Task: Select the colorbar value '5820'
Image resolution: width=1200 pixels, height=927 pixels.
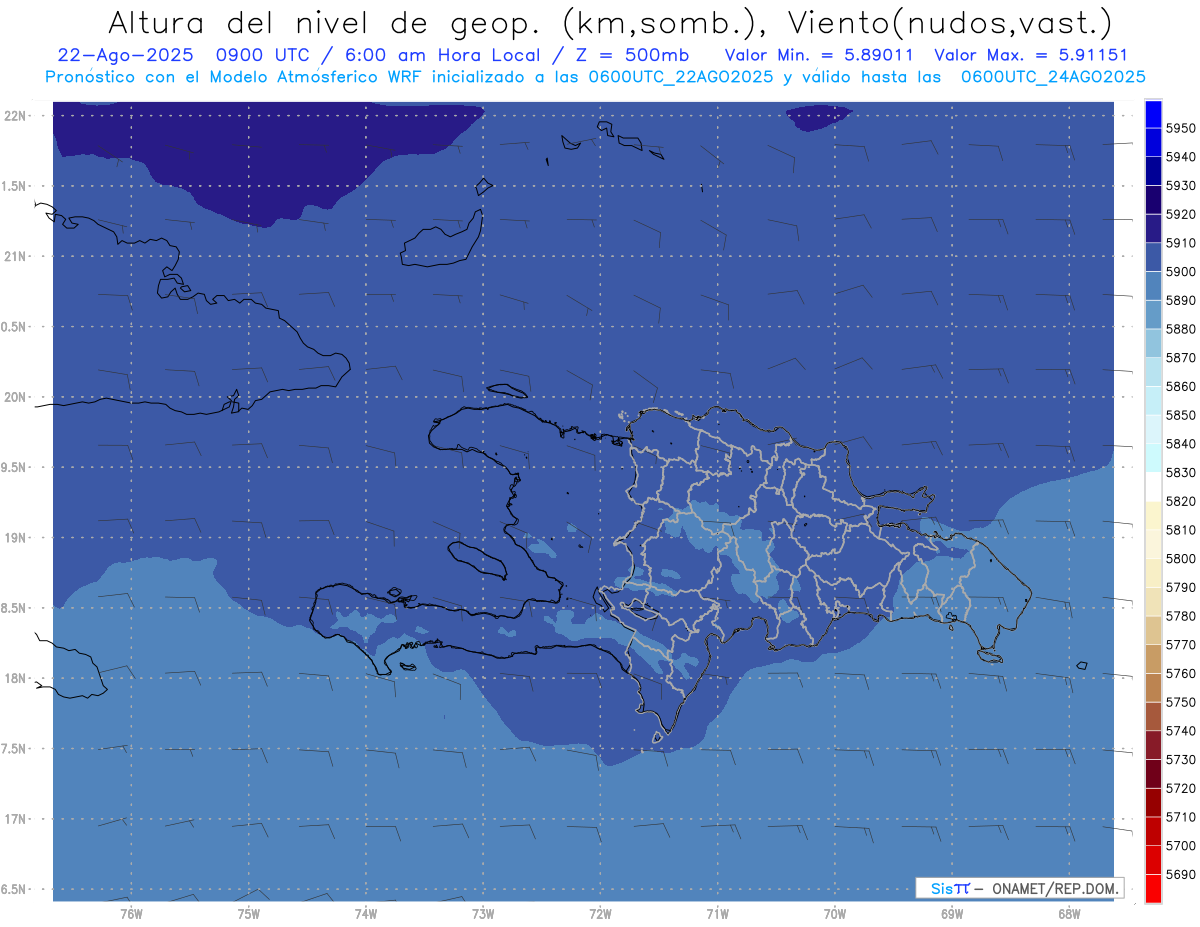Action: click(1181, 501)
